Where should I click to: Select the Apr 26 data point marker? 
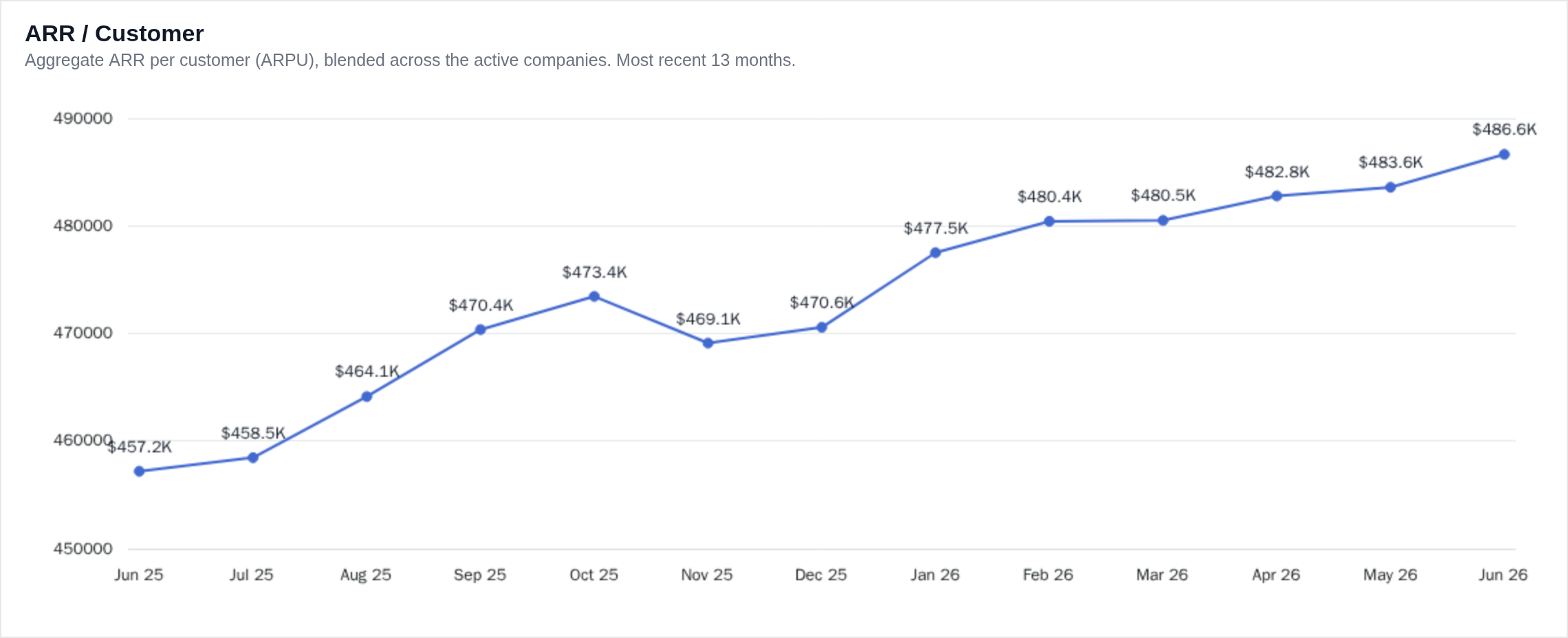click(x=1276, y=196)
